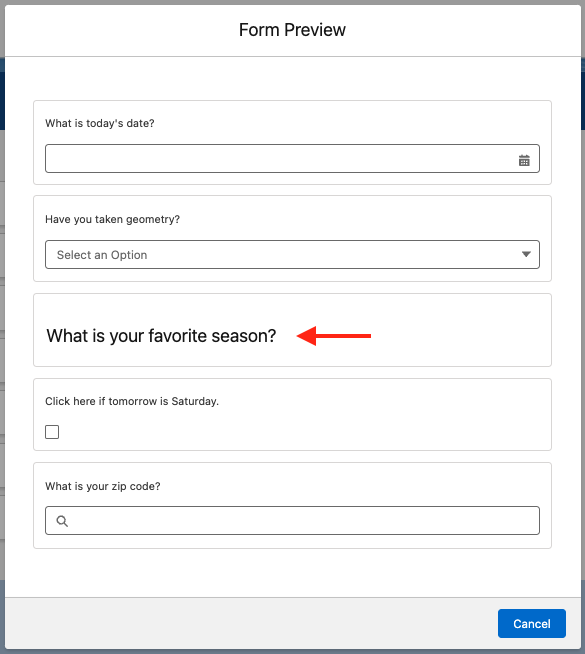Click the 'Have you taken geometry?' label
The width and height of the screenshot is (585, 654).
pyautogui.click(x=112, y=219)
